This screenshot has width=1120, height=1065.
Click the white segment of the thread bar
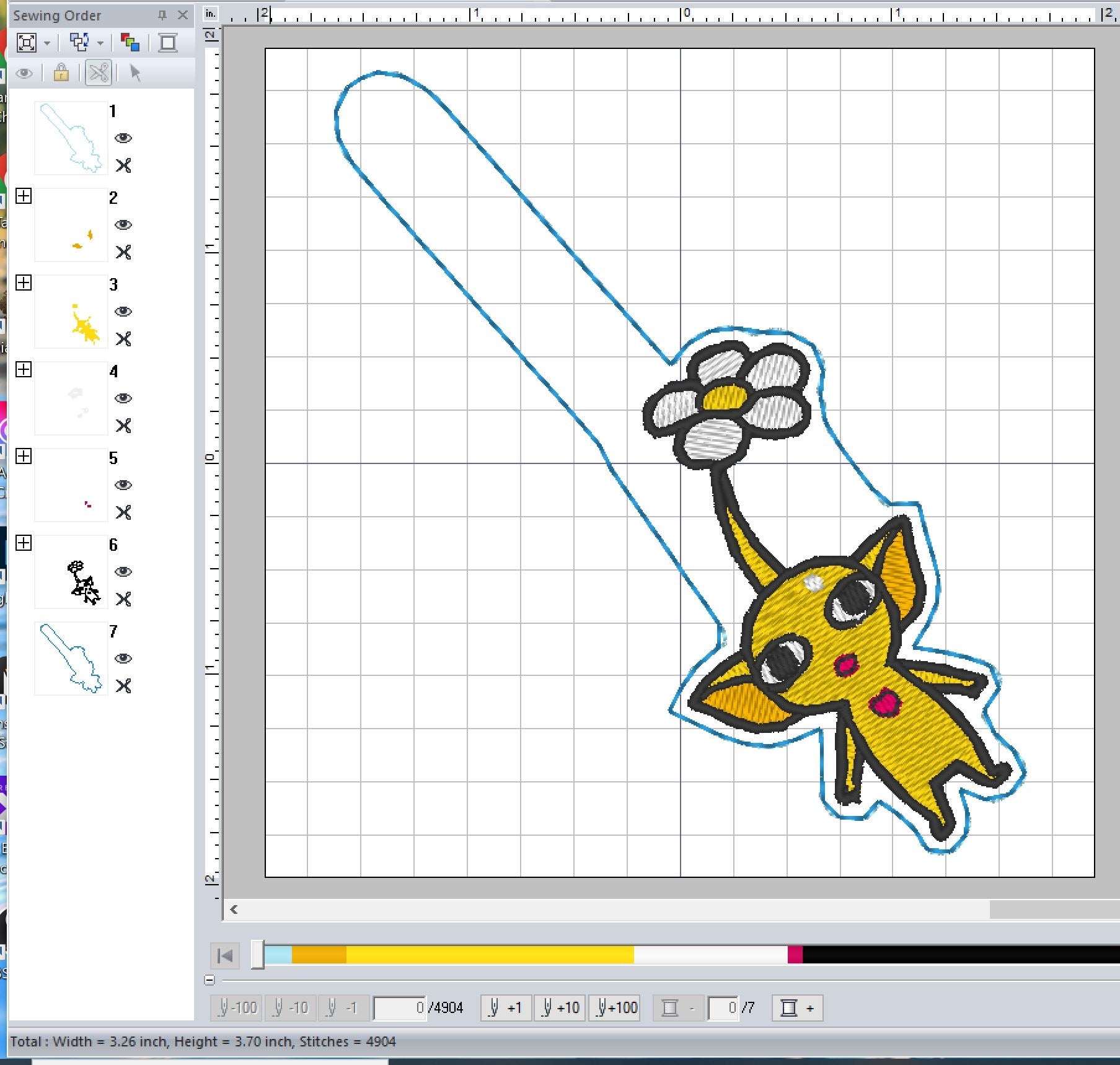(710, 955)
